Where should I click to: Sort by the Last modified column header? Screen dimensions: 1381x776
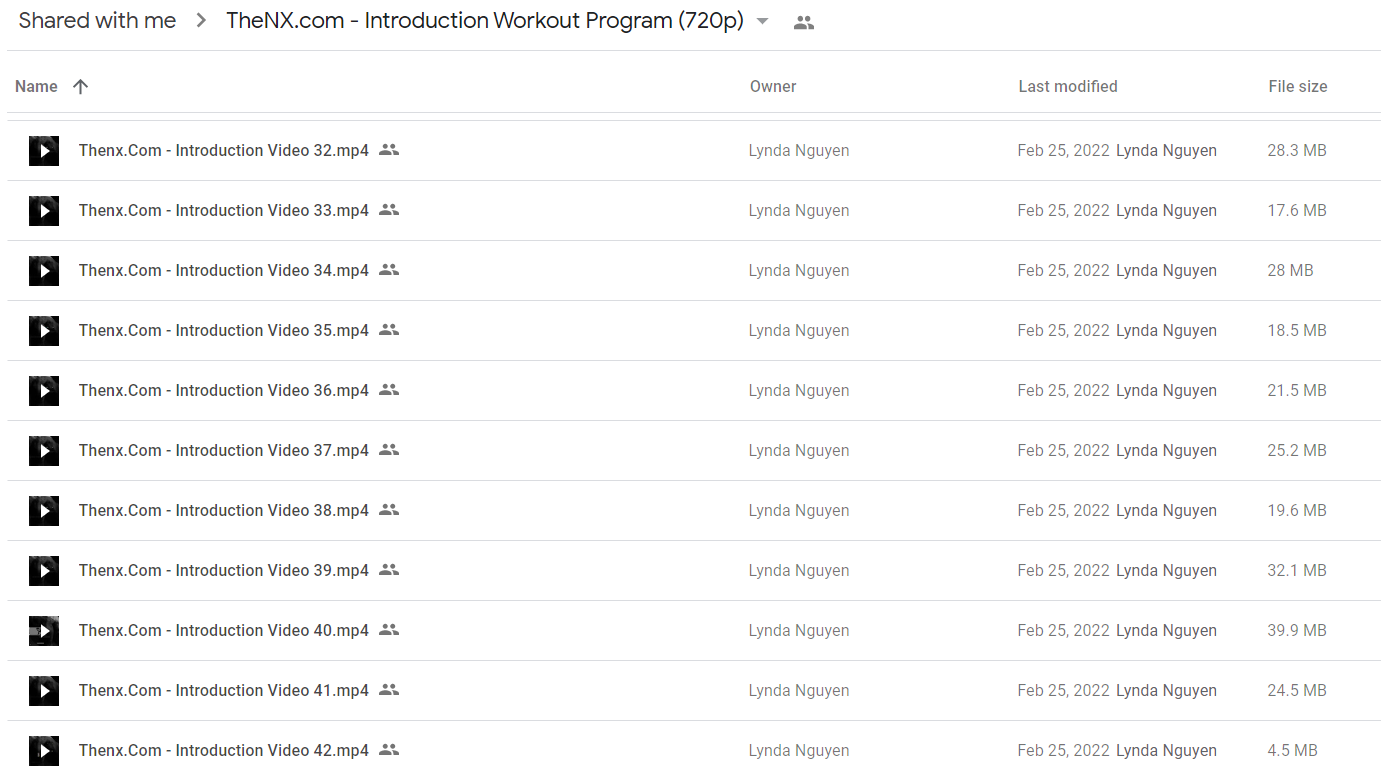point(1068,86)
